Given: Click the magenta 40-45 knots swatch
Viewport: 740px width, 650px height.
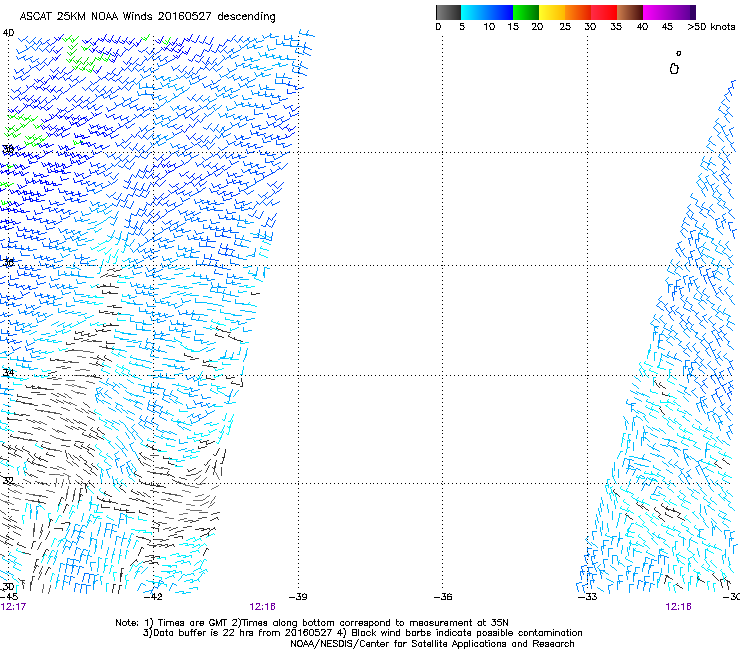Looking at the screenshot, I should [656, 12].
